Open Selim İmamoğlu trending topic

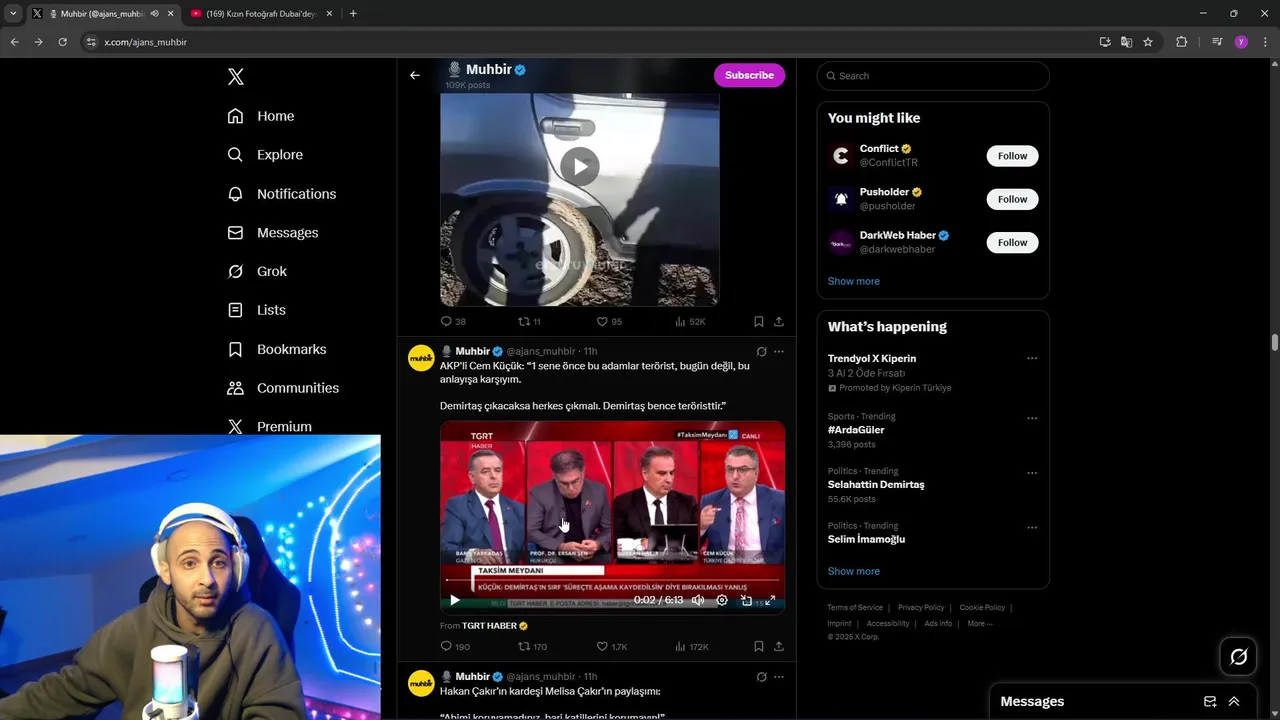[x=866, y=539]
